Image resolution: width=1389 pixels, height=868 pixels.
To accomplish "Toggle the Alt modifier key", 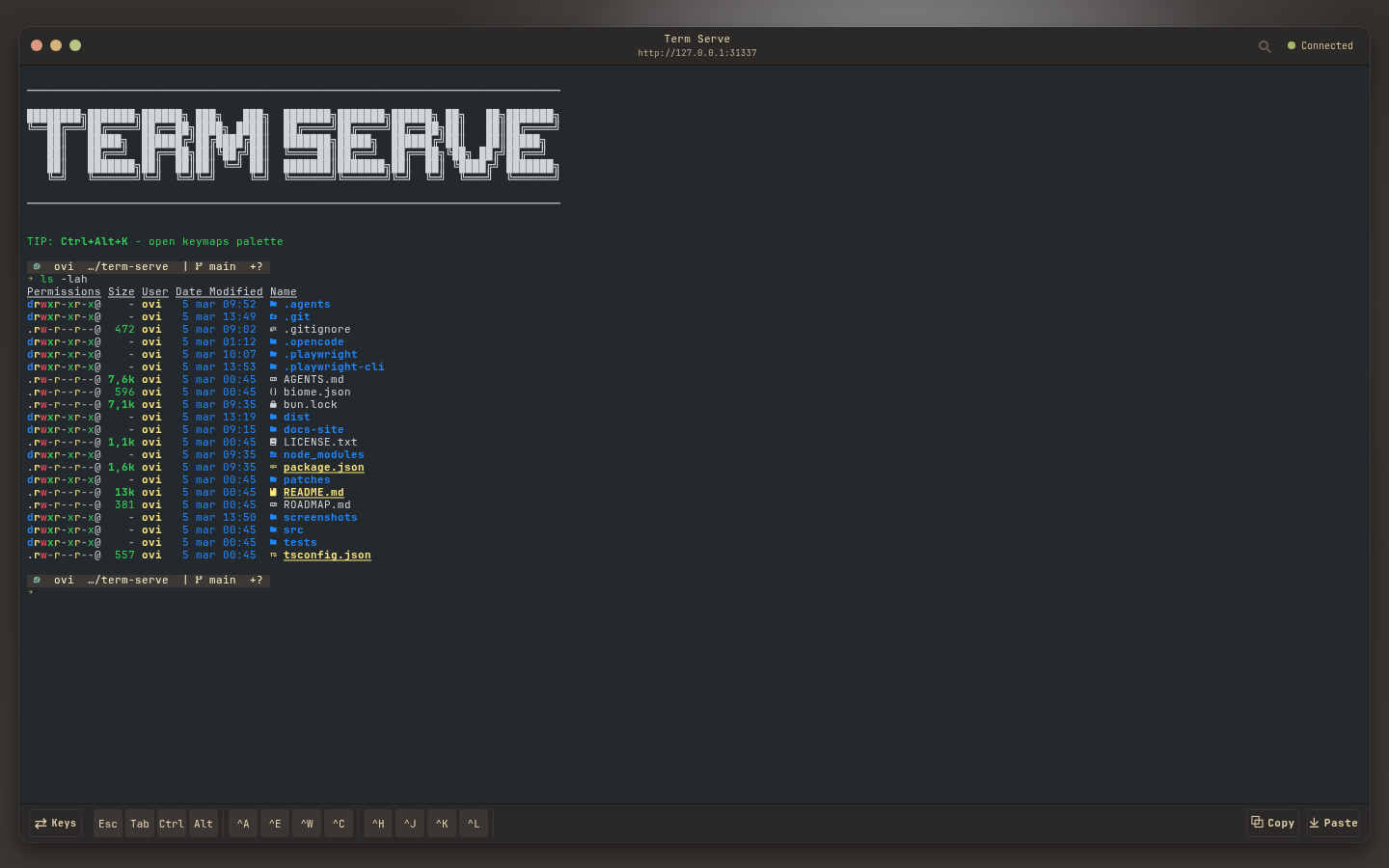I will [x=204, y=823].
